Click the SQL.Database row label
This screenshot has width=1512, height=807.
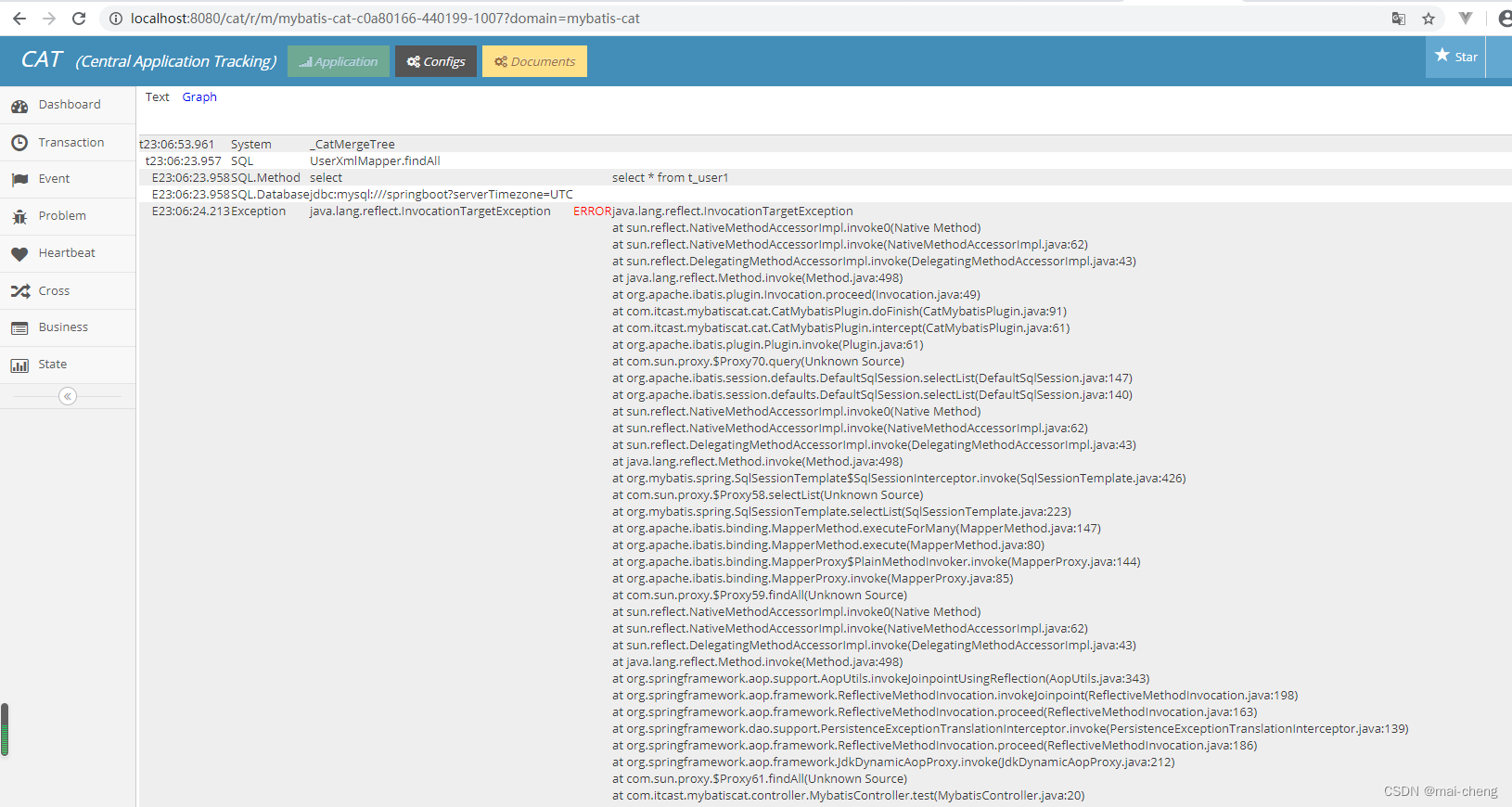pos(270,194)
